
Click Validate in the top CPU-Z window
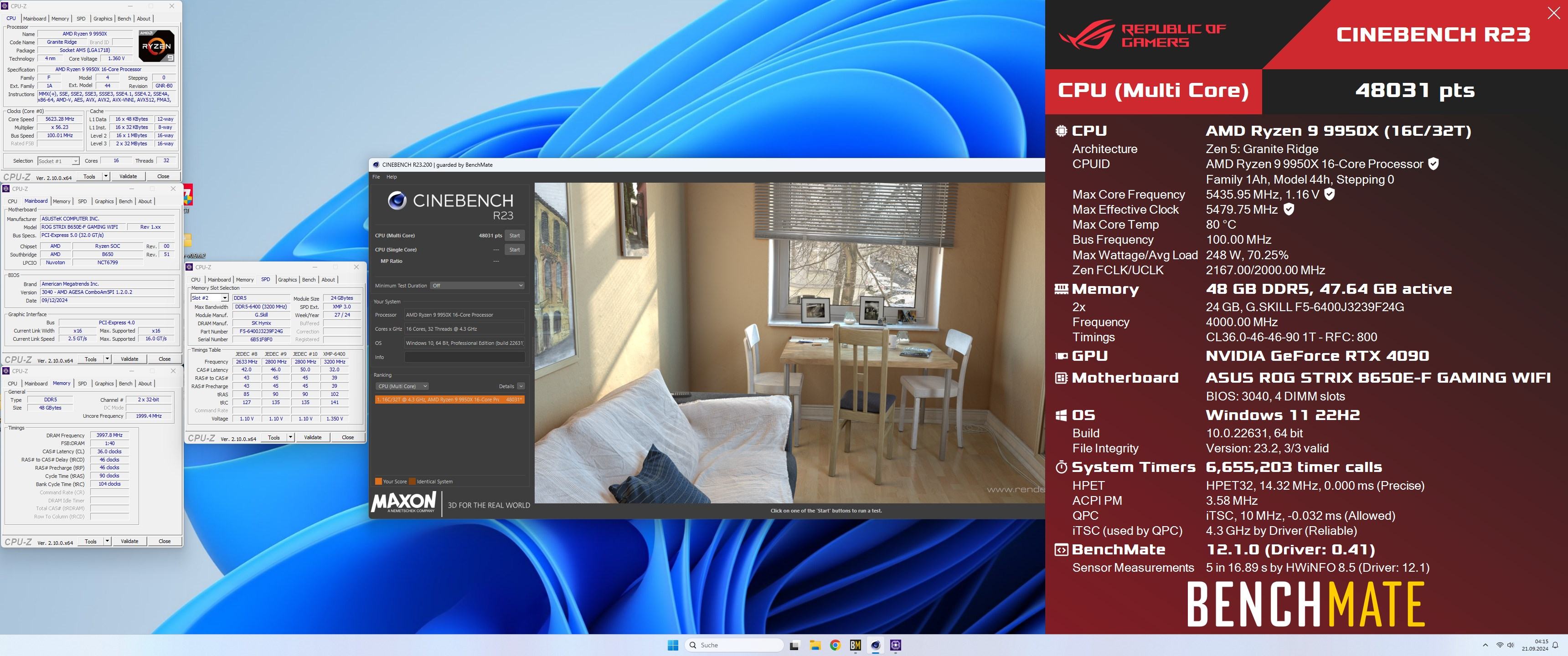coord(128,176)
